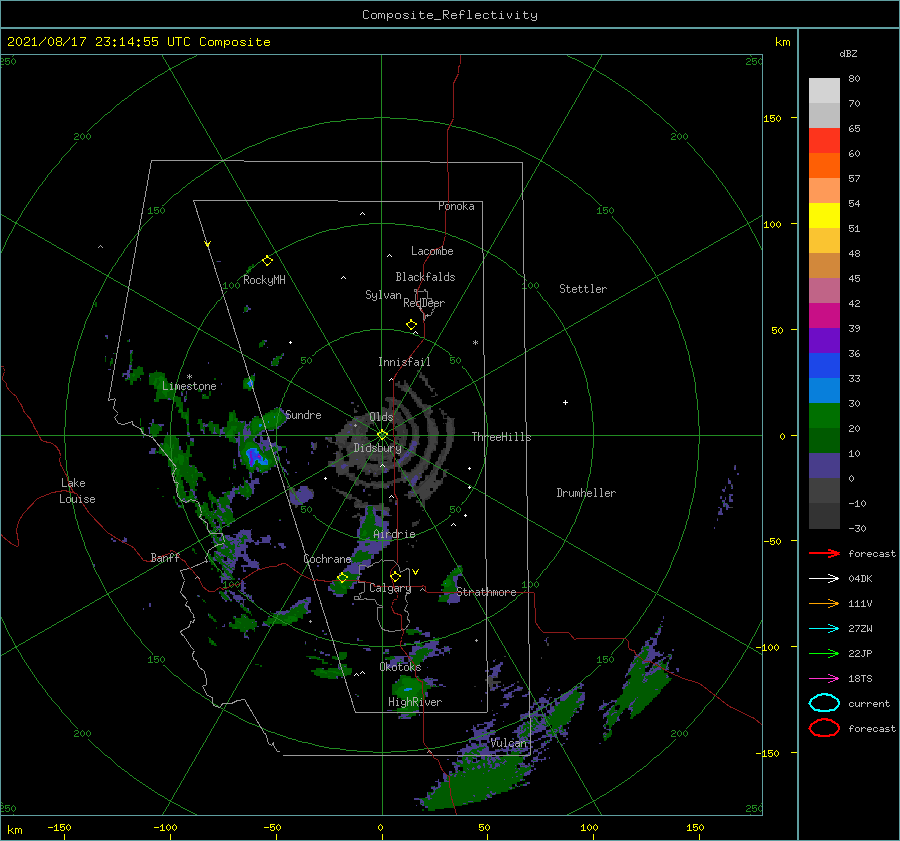Click the 39 dBZ magenta color swatch
The height and width of the screenshot is (841, 900).
[x=824, y=315]
